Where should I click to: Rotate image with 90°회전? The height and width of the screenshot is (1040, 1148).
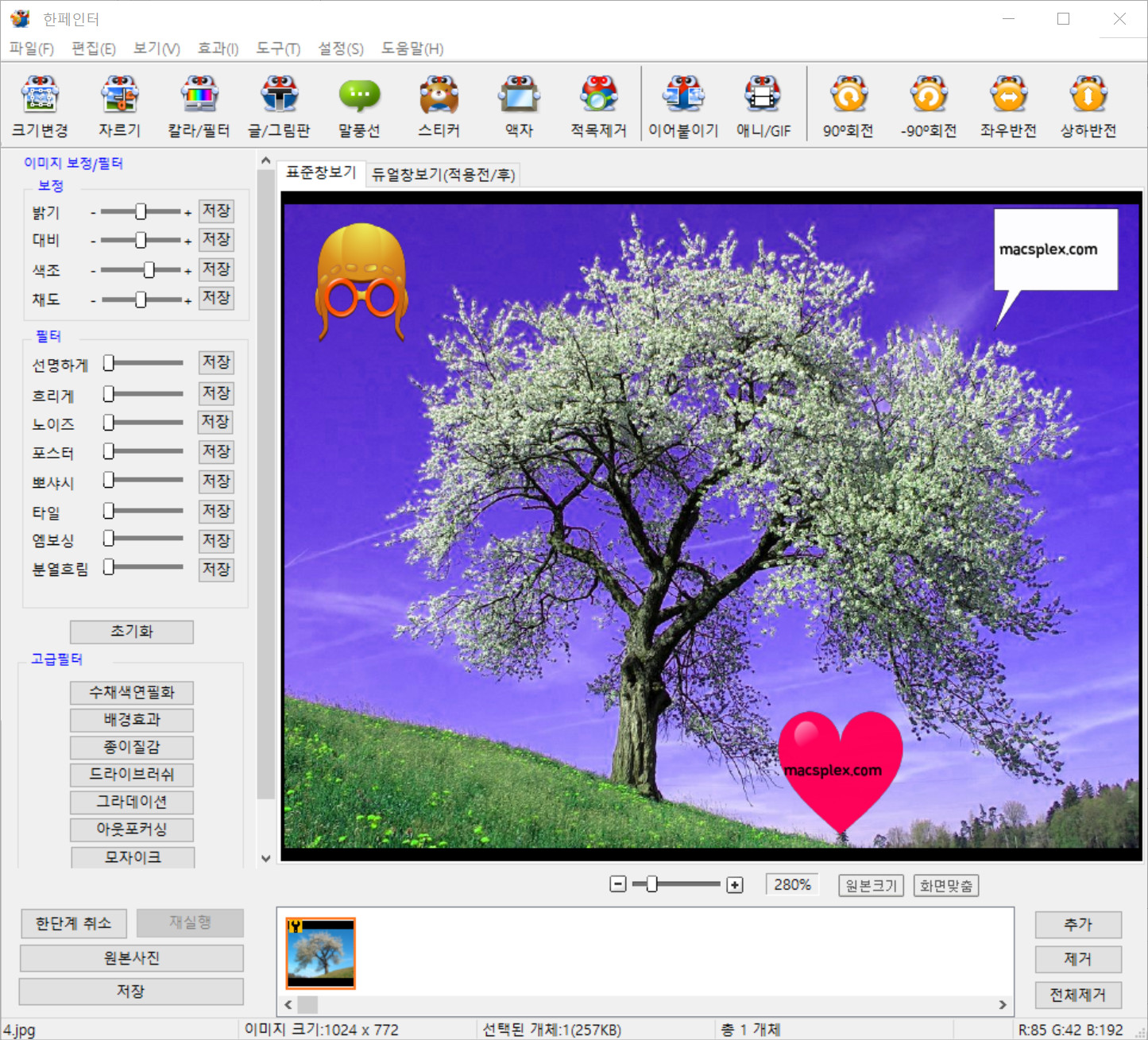(x=848, y=107)
